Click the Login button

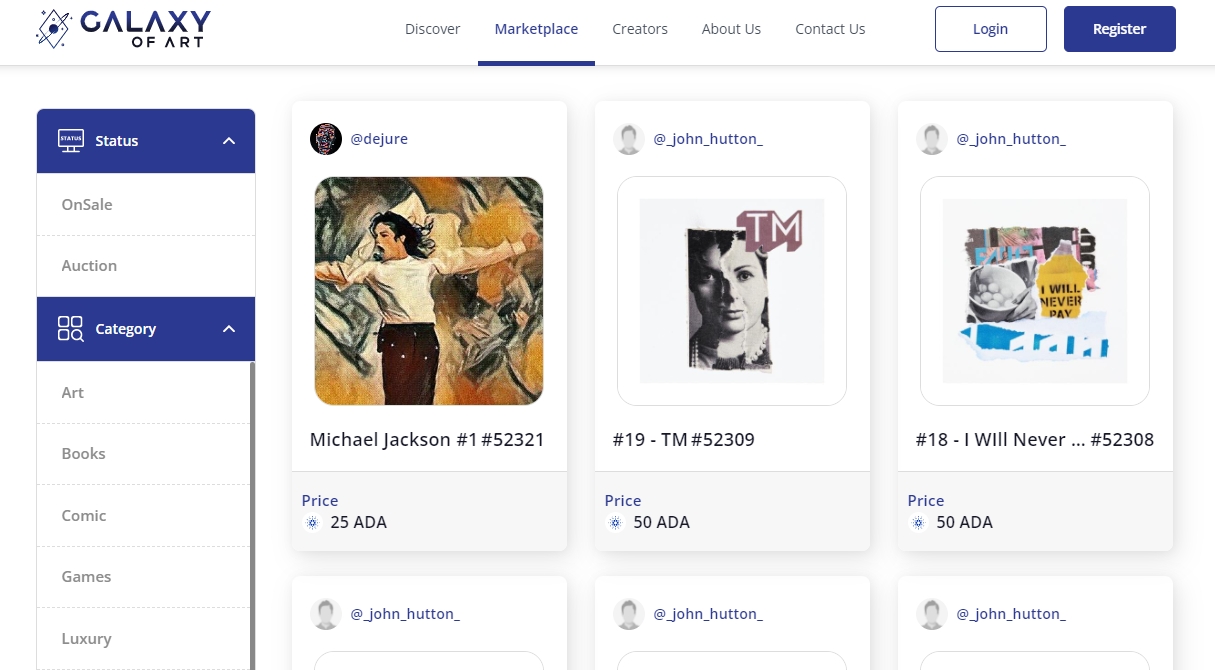pos(990,29)
